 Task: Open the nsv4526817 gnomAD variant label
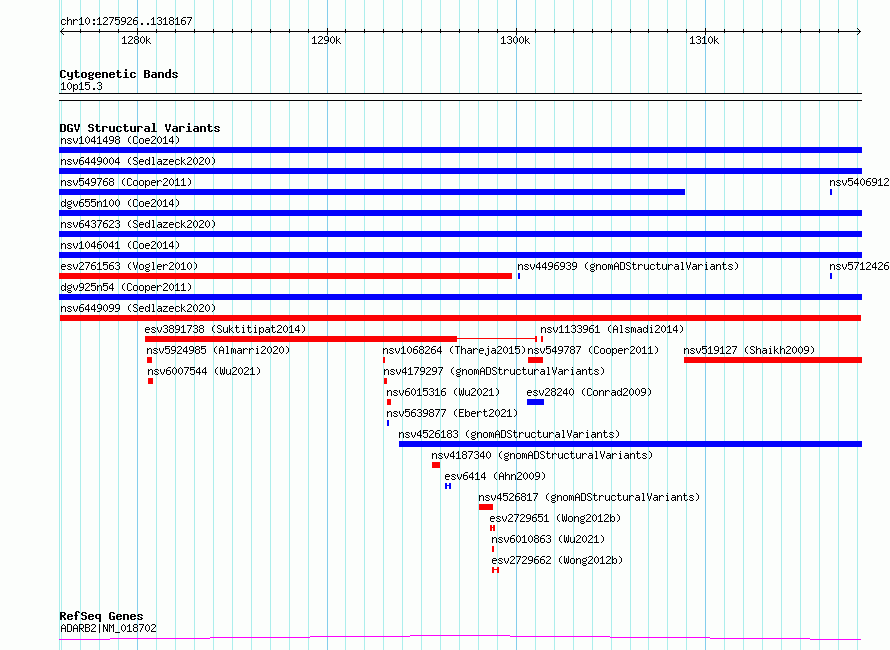pyautogui.click(x=589, y=497)
